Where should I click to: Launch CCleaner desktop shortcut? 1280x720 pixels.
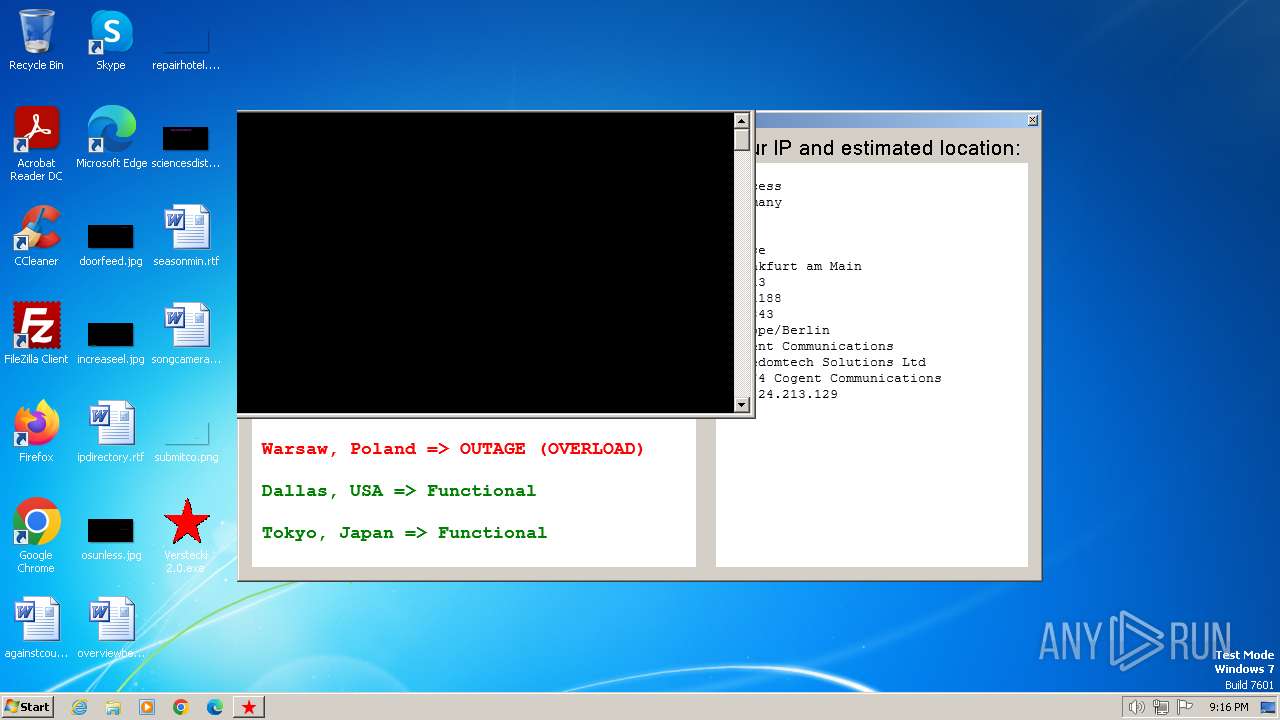tap(36, 236)
